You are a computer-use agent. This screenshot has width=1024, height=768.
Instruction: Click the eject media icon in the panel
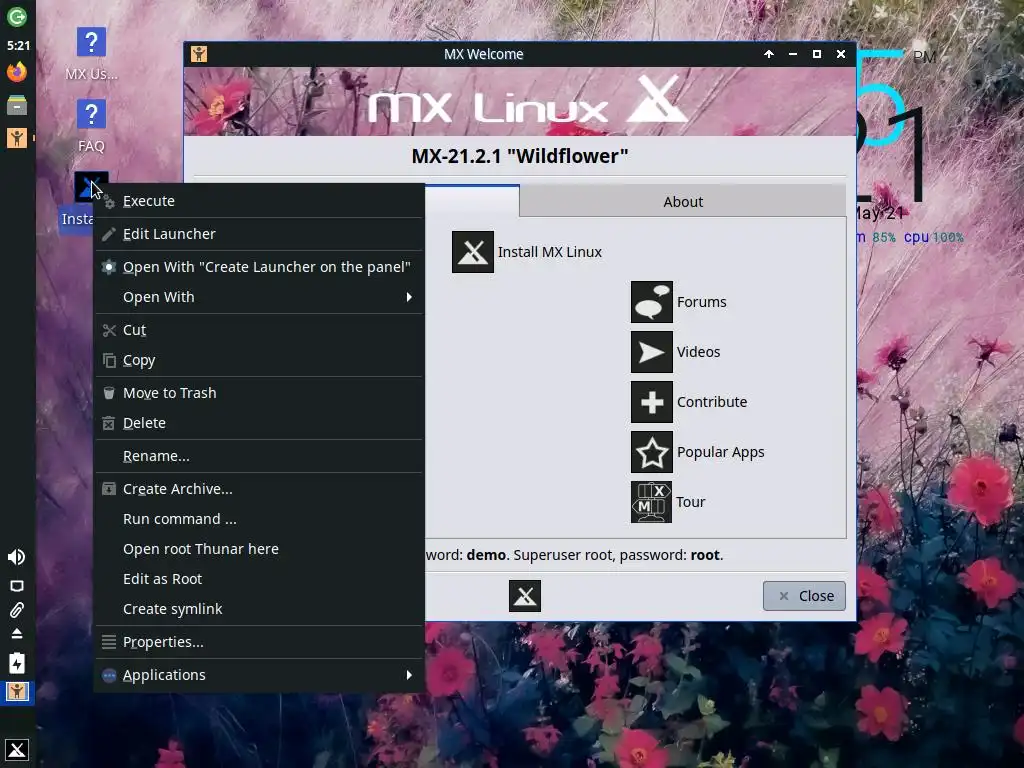point(16,634)
